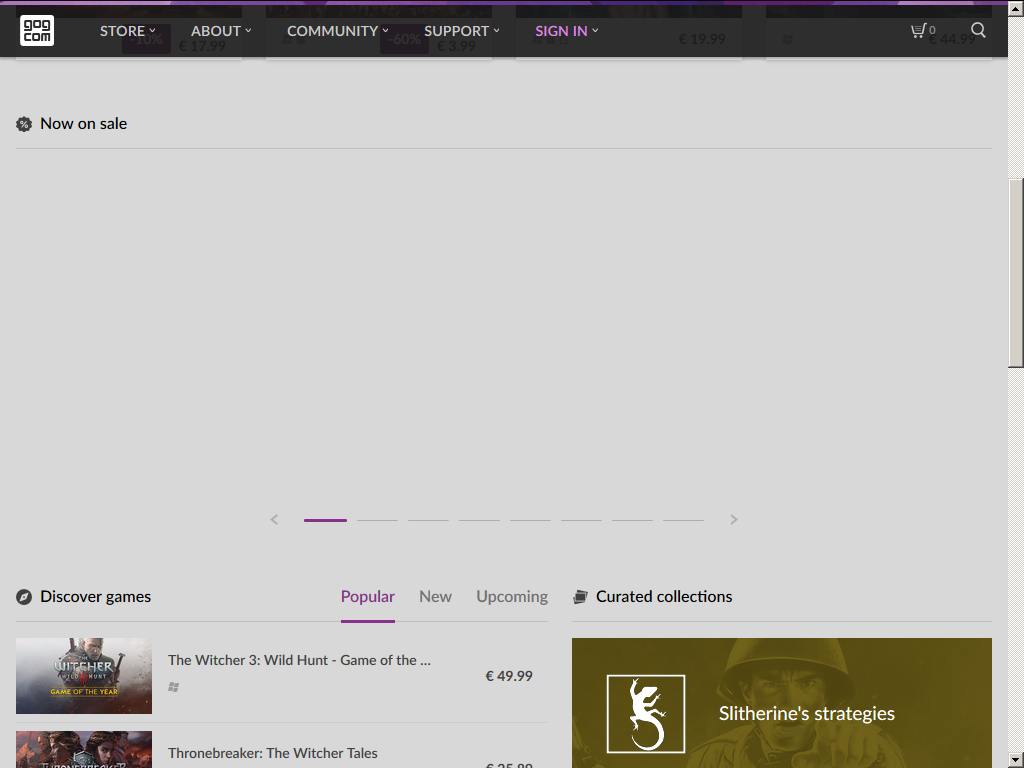
Task: Click the GOG.com logo
Action: (x=37, y=31)
